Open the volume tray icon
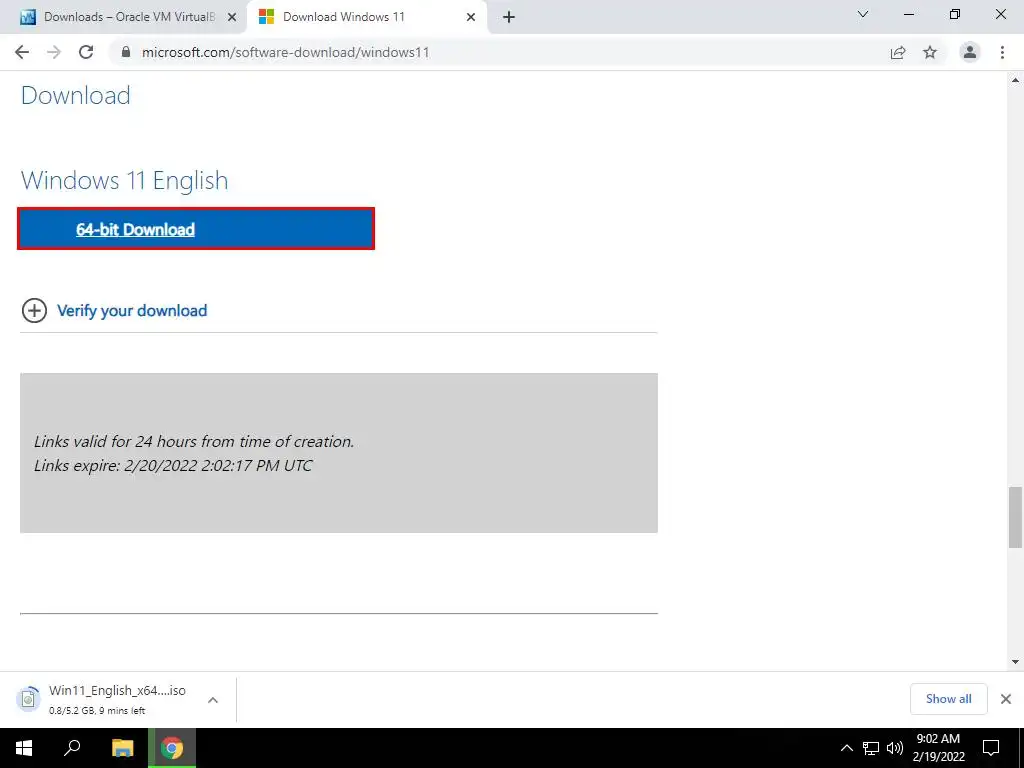The width and height of the screenshot is (1024, 768). click(x=895, y=748)
